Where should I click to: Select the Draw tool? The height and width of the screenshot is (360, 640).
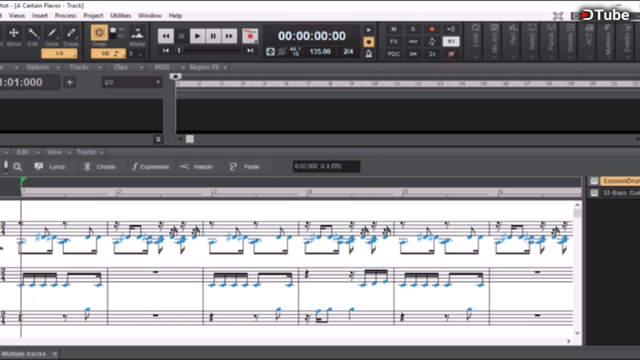coord(52,36)
